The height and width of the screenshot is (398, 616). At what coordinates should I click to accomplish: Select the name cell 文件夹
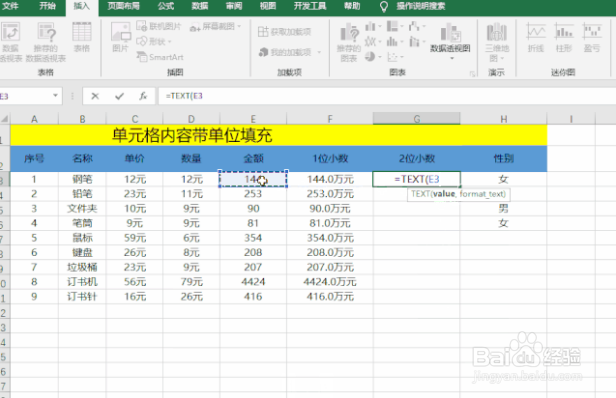pos(82,208)
